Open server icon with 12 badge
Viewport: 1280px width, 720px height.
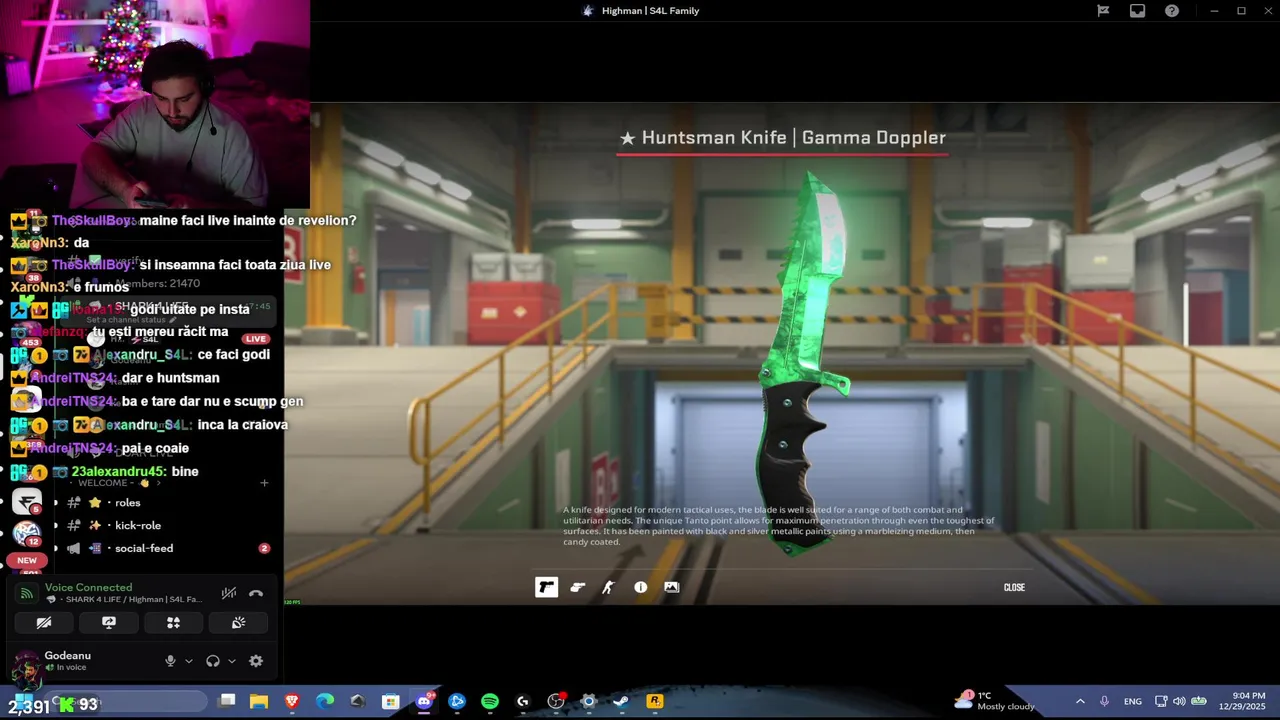pos(26,534)
